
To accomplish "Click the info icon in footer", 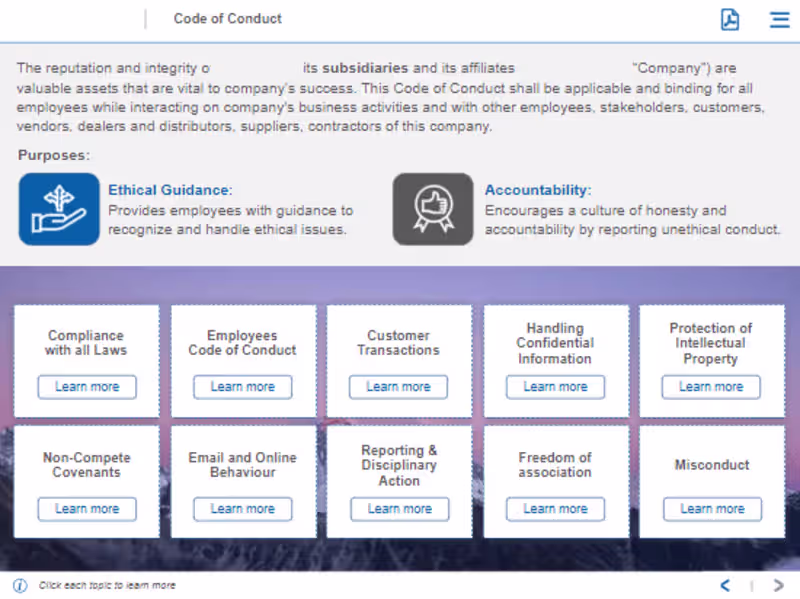I will coord(20,585).
